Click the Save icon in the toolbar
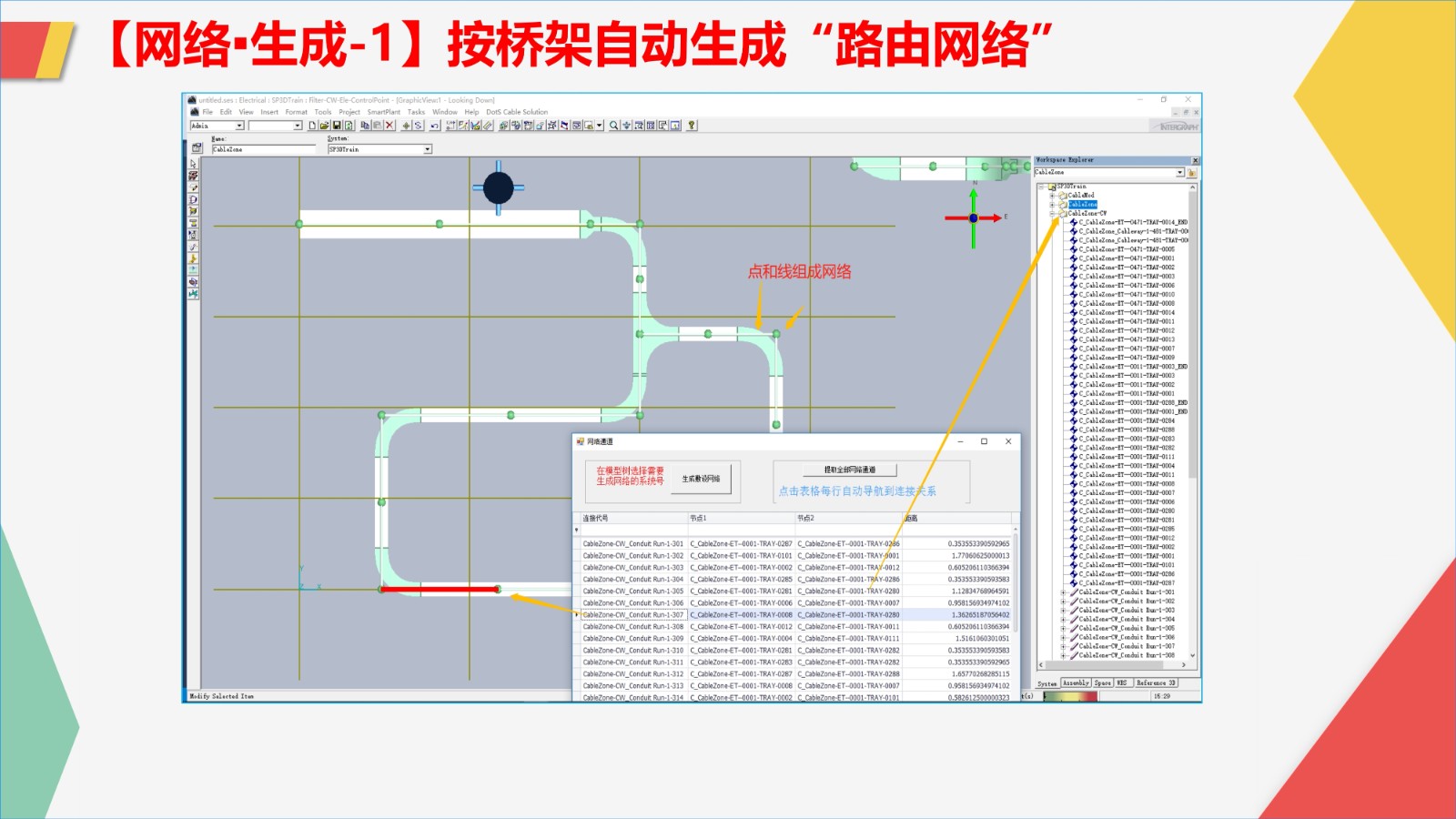The width and height of the screenshot is (1456, 819). [x=337, y=126]
